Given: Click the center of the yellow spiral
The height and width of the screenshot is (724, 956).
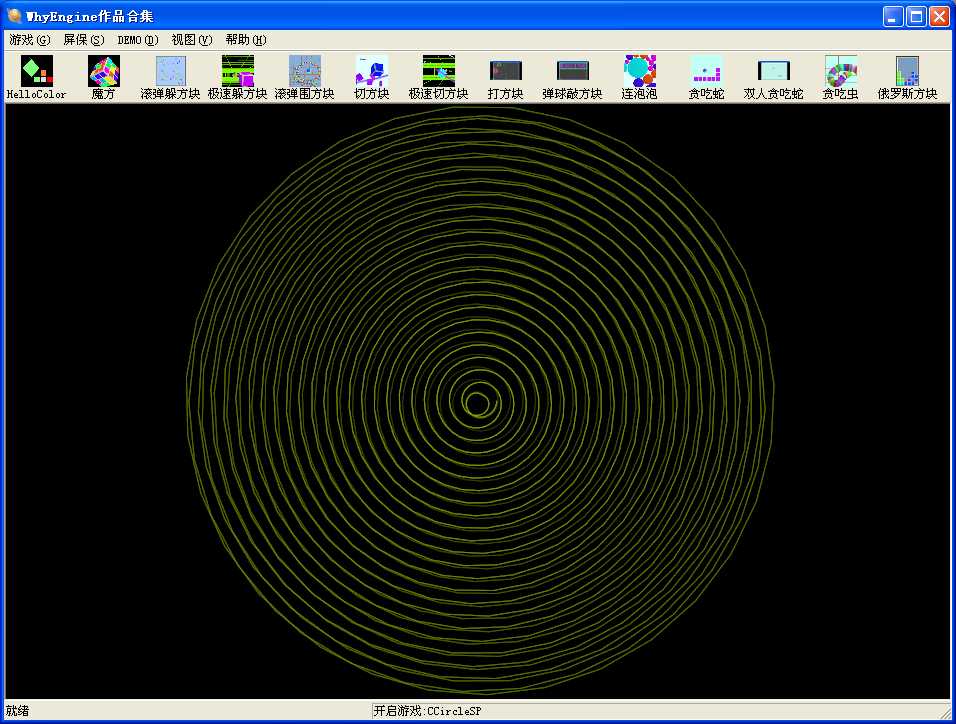Looking at the screenshot, I should click(479, 404).
